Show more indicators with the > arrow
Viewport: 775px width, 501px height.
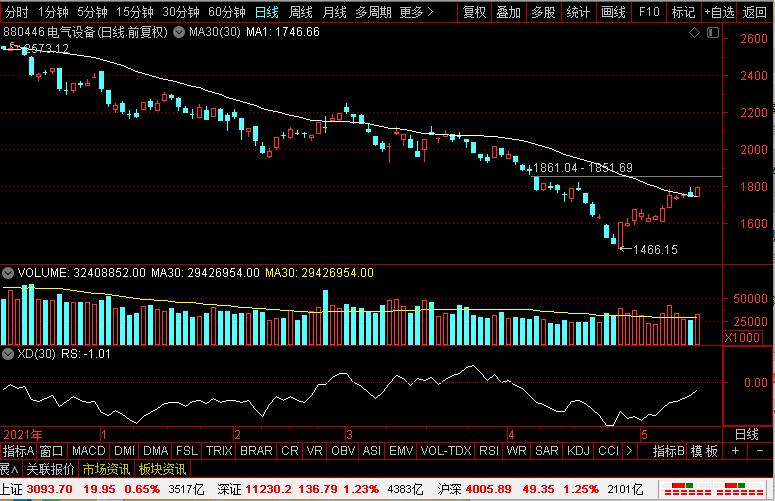coord(629,451)
